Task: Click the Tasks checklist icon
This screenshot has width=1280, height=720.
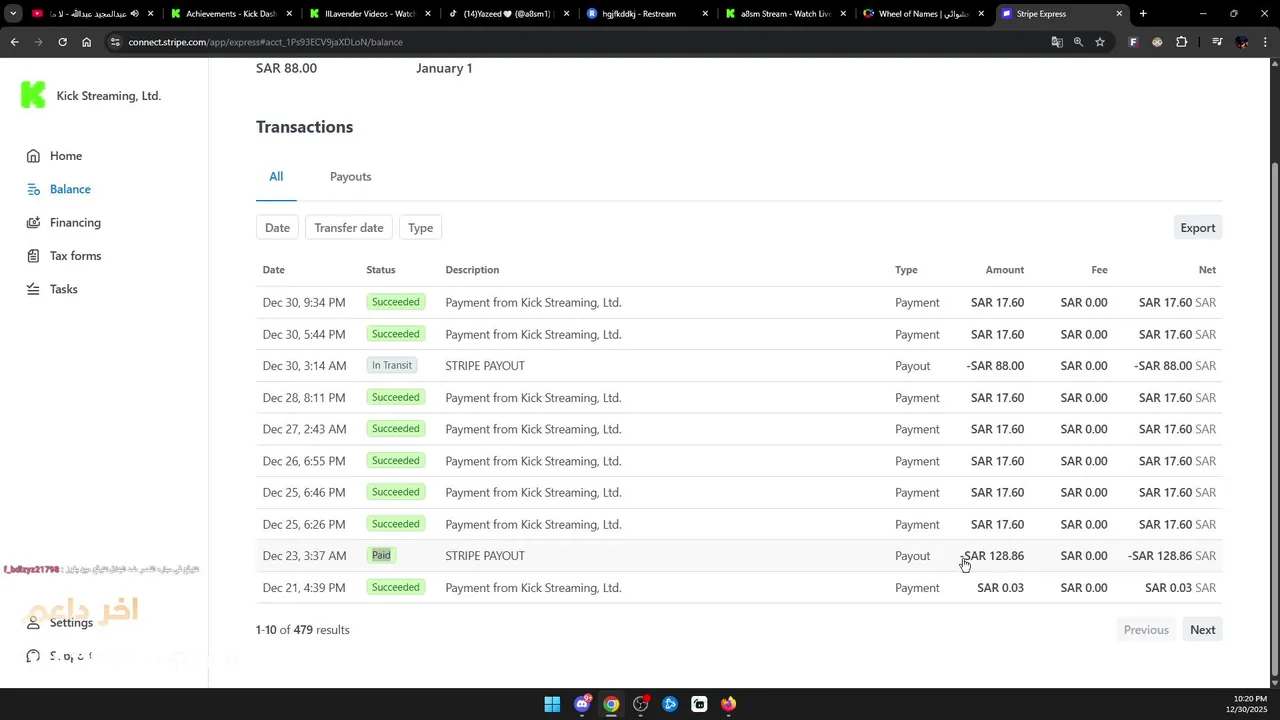Action: pyautogui.click(x=33, y=289)
